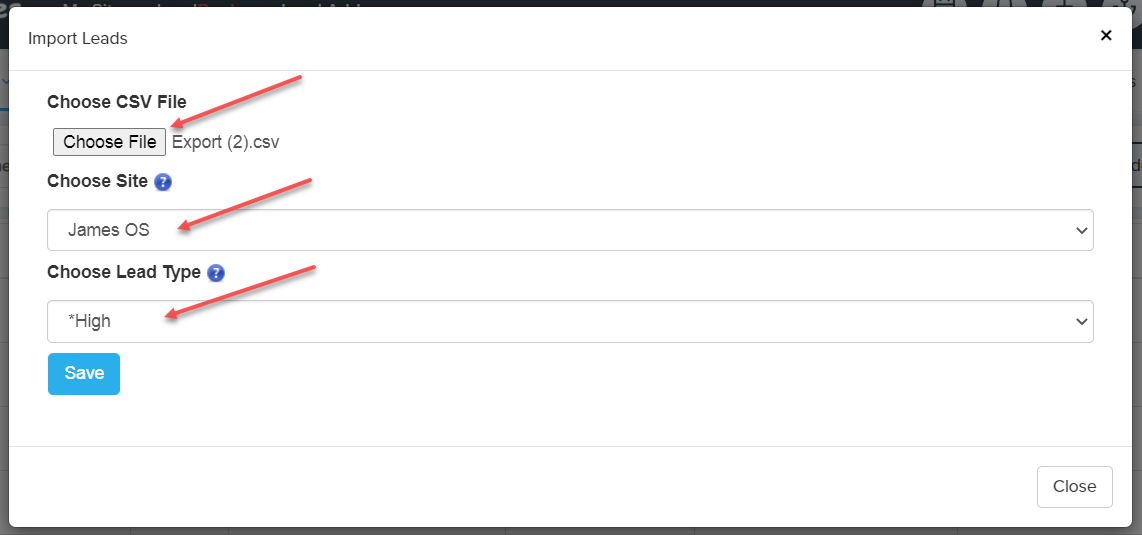Click the empty area right of the Save button
Viewport: 1142px width, 535px height.
pyautogui.click(x=600, y=374)
